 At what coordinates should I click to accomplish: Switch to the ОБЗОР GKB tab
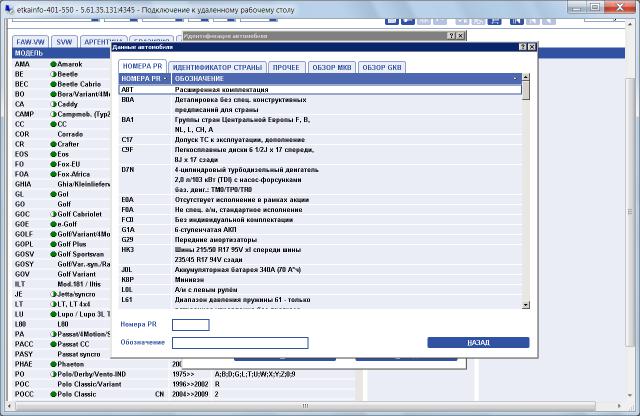(382, 67)
